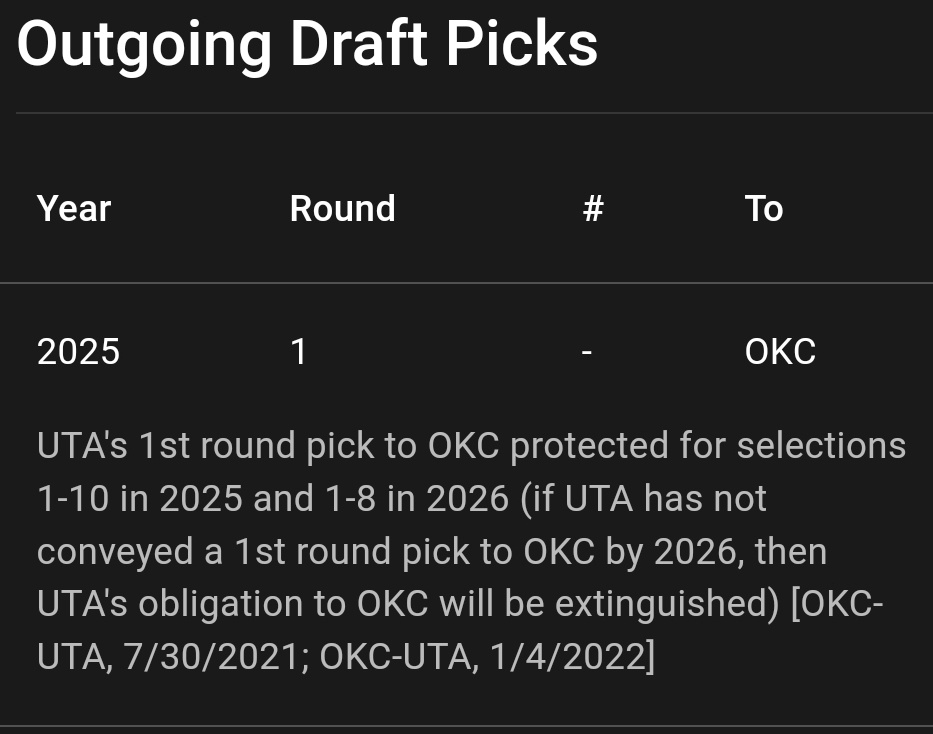Screen dimensions: 933x734
Task: Select the 2025 year cell
Action: pyautogui.click(x=78, y=352)
